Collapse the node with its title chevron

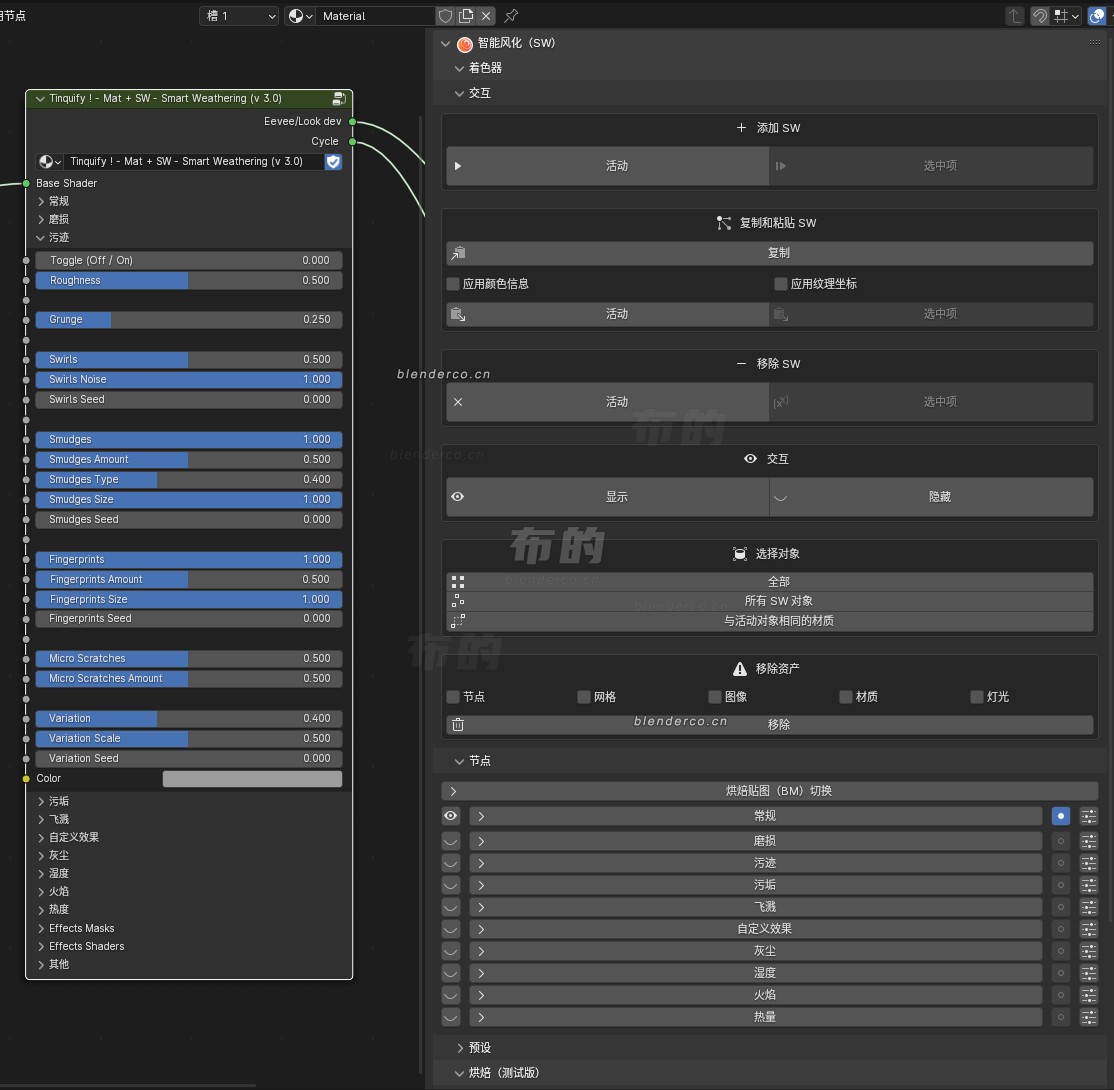[x=40, y=99]
